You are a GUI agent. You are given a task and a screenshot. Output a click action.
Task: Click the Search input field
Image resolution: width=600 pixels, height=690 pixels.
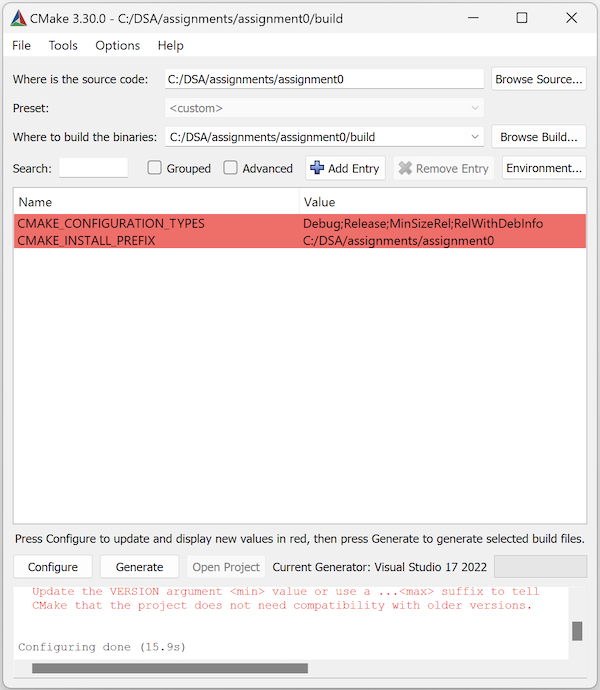click(93, 168)
